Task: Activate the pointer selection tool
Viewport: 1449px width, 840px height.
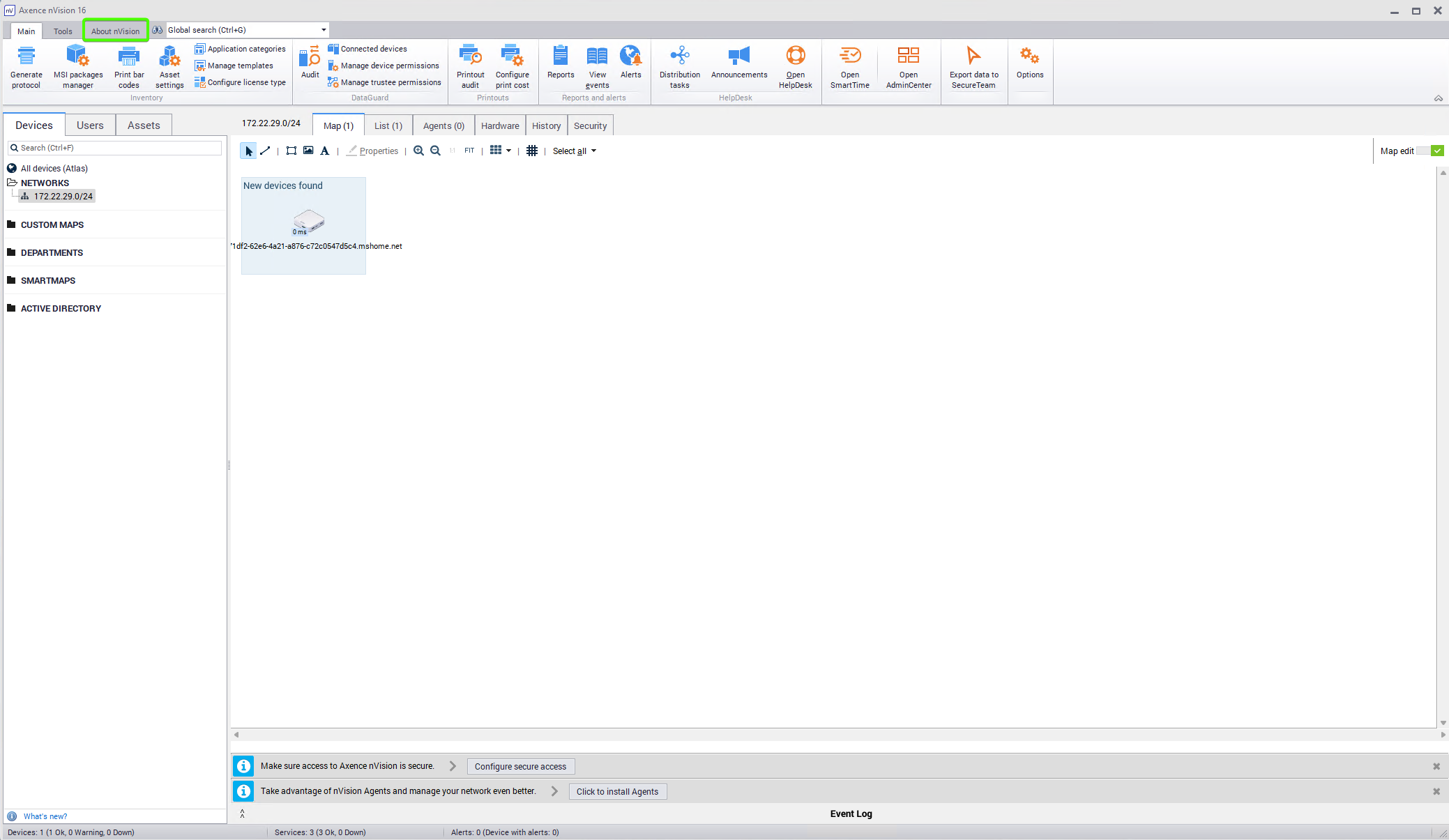Action: [248, 151]
